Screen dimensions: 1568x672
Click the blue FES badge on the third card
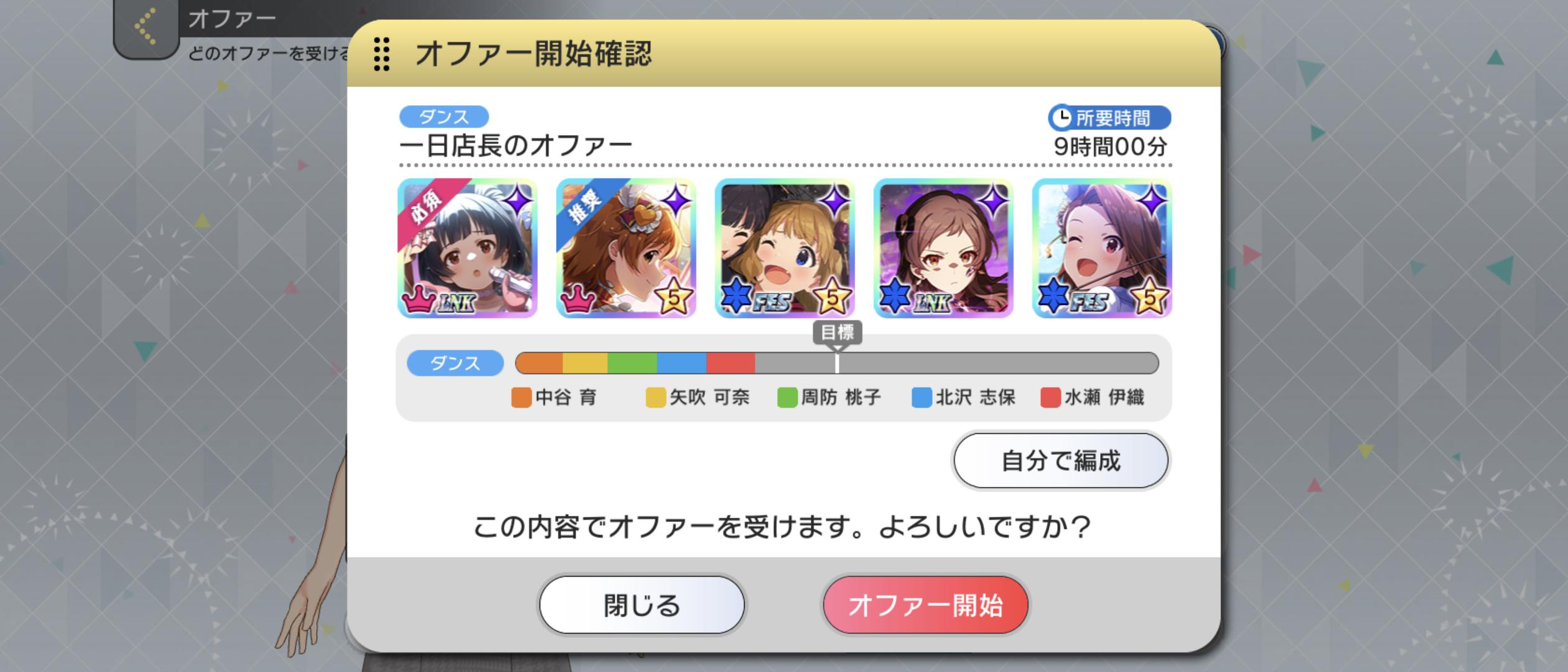pos(756,299)
